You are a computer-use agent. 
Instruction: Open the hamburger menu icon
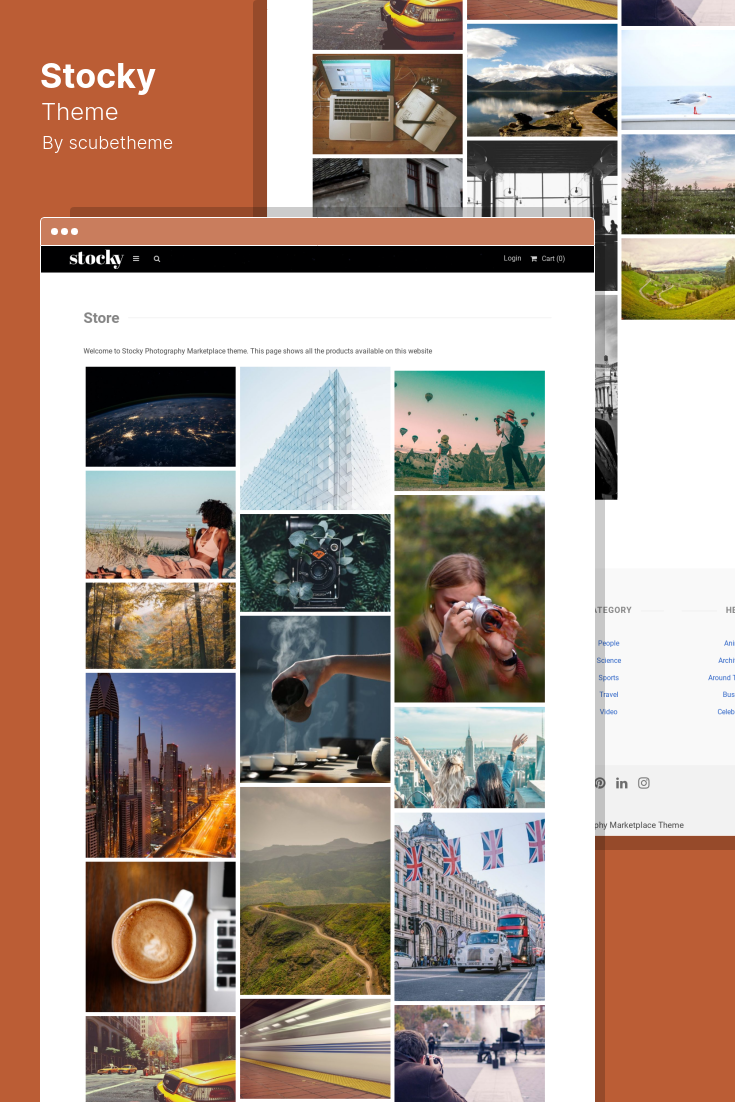(136, 259)
